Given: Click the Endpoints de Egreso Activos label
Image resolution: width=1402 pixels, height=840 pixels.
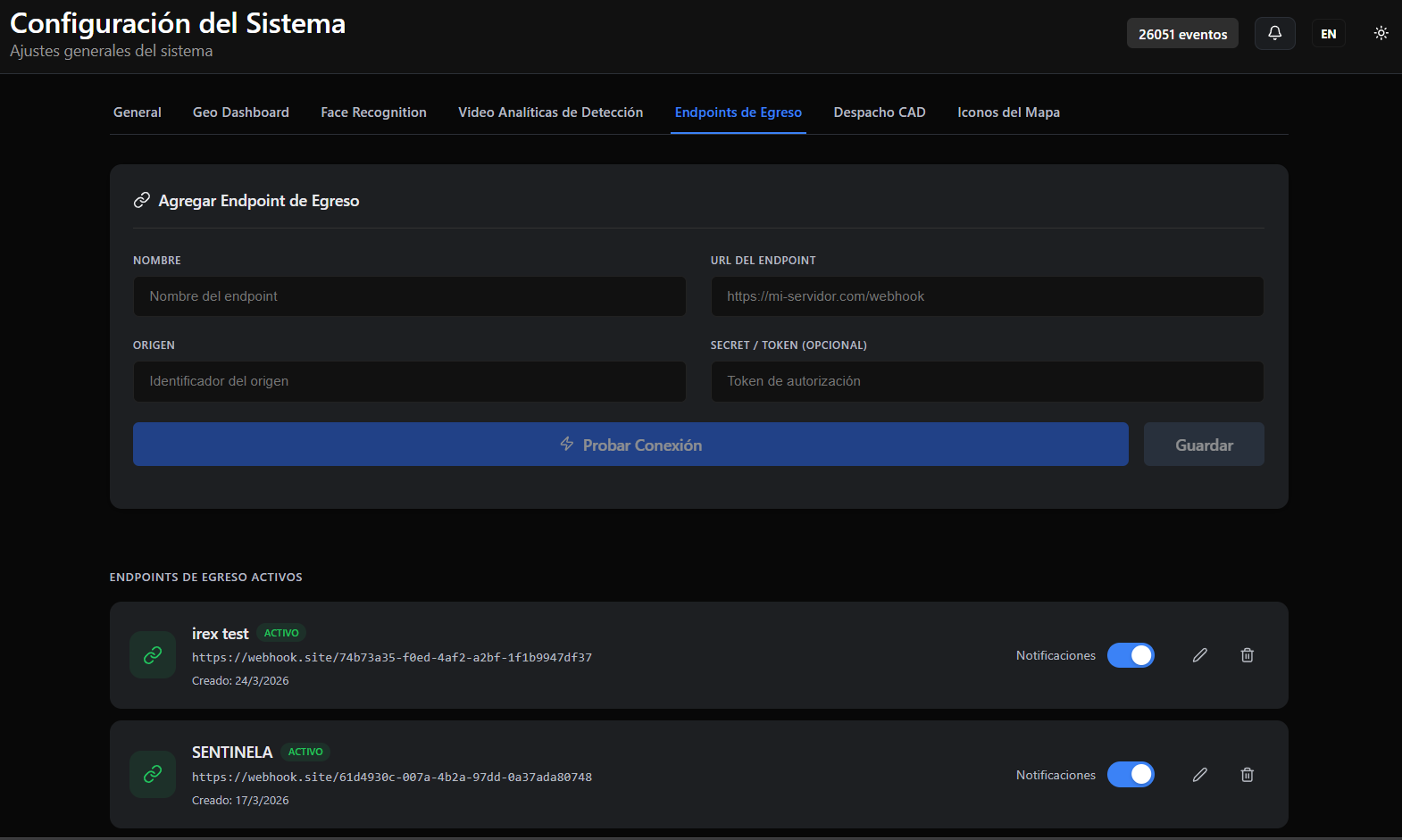Looking at the screenshot, I should [x=206, y=578].
